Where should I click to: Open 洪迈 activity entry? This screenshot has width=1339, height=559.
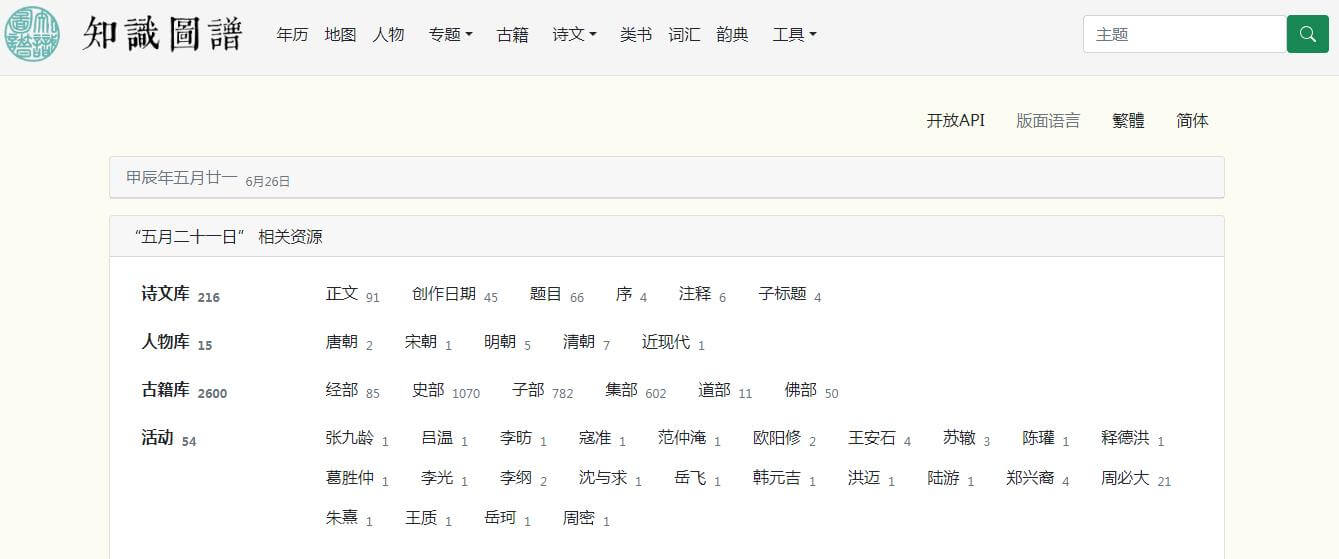click(x=864, y=478)
